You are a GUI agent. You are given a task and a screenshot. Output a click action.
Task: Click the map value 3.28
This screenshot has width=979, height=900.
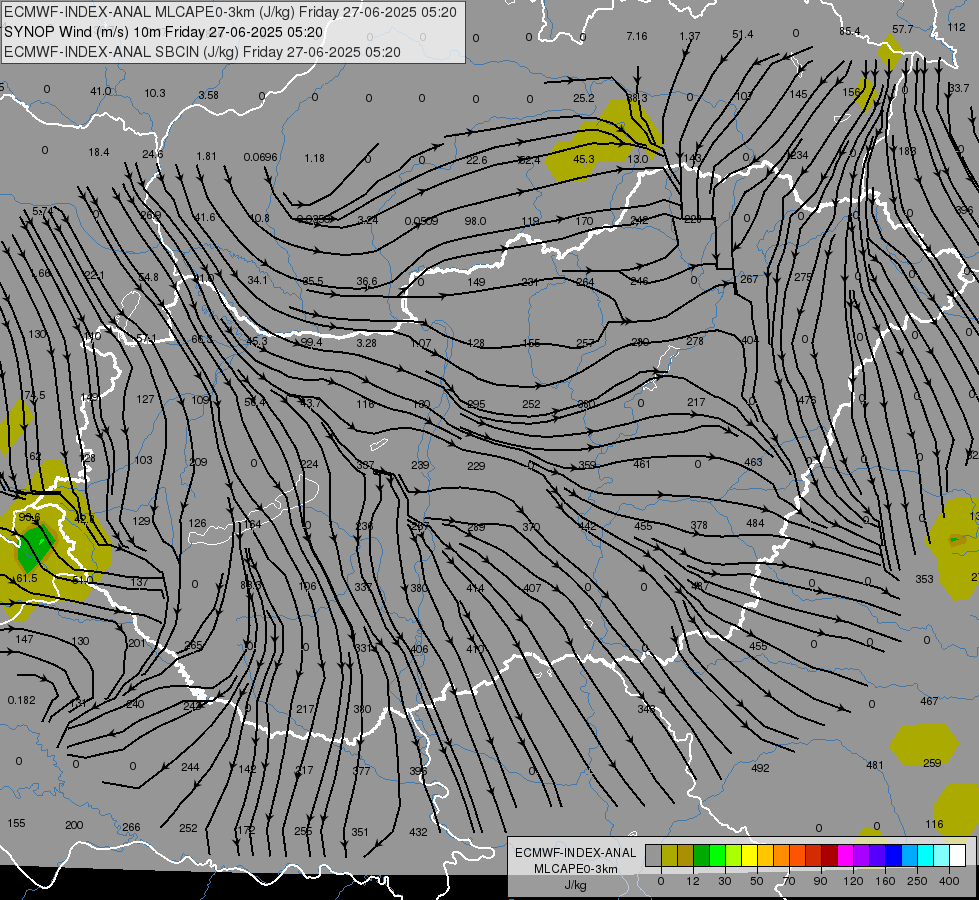click(x=367, y=343)
